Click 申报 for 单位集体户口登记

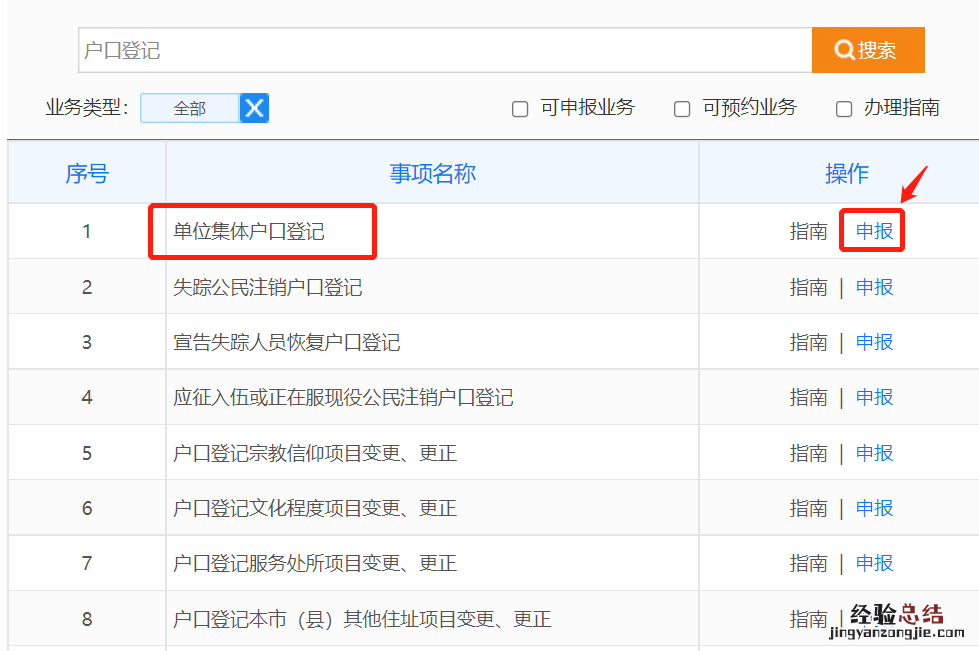point(874,232)
